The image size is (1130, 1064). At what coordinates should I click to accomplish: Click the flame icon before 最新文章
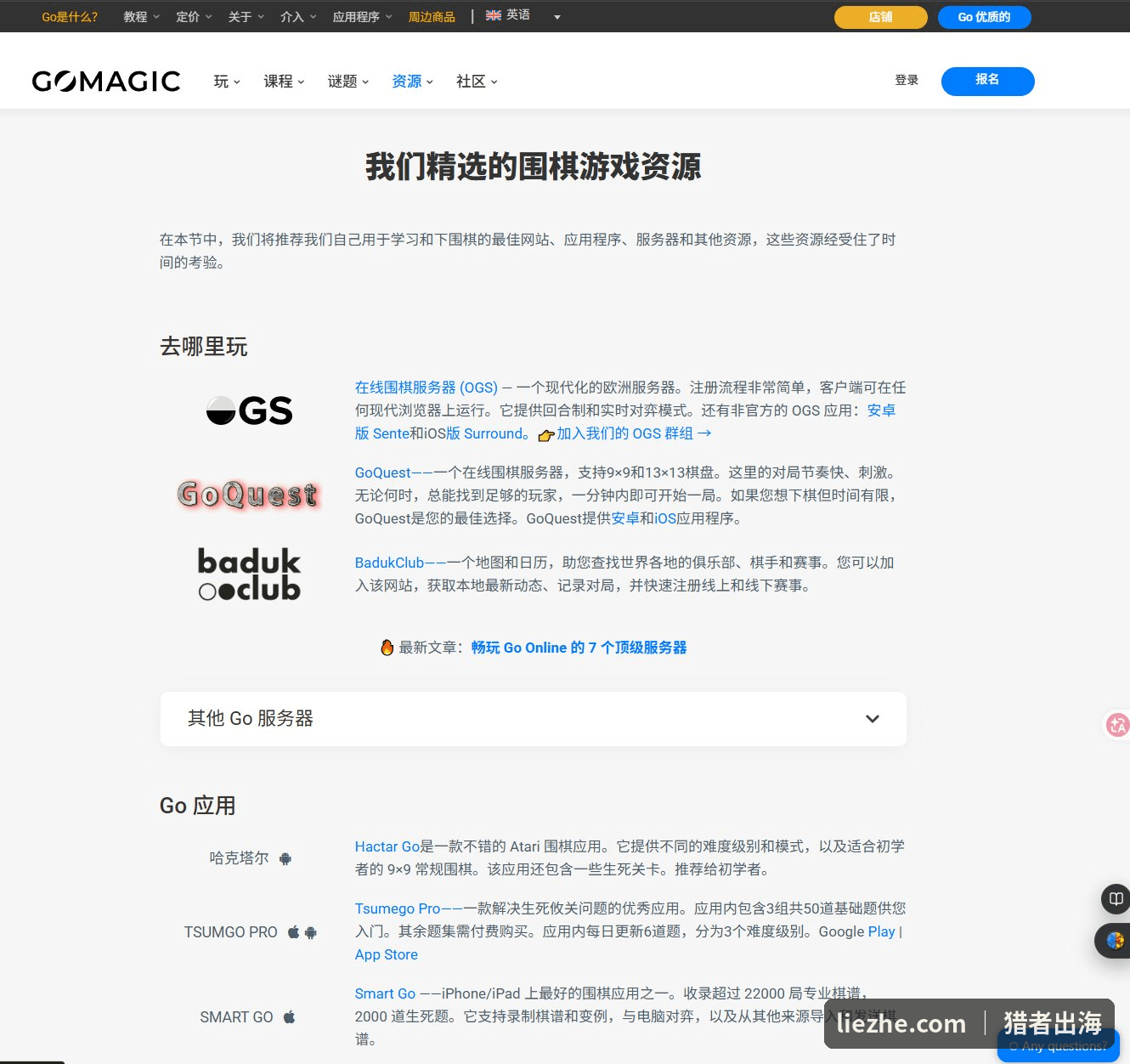click(x=387, y=648)
